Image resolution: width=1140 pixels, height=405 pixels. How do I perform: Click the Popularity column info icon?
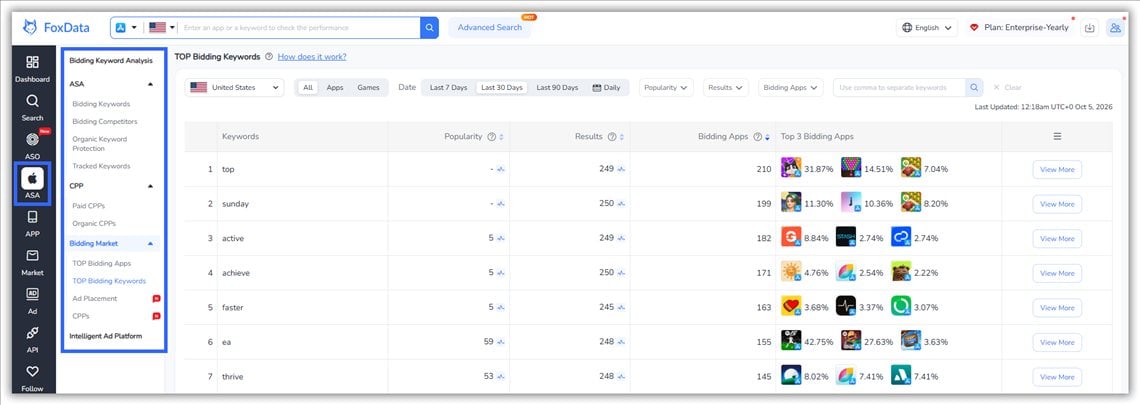tap(491, 137)
